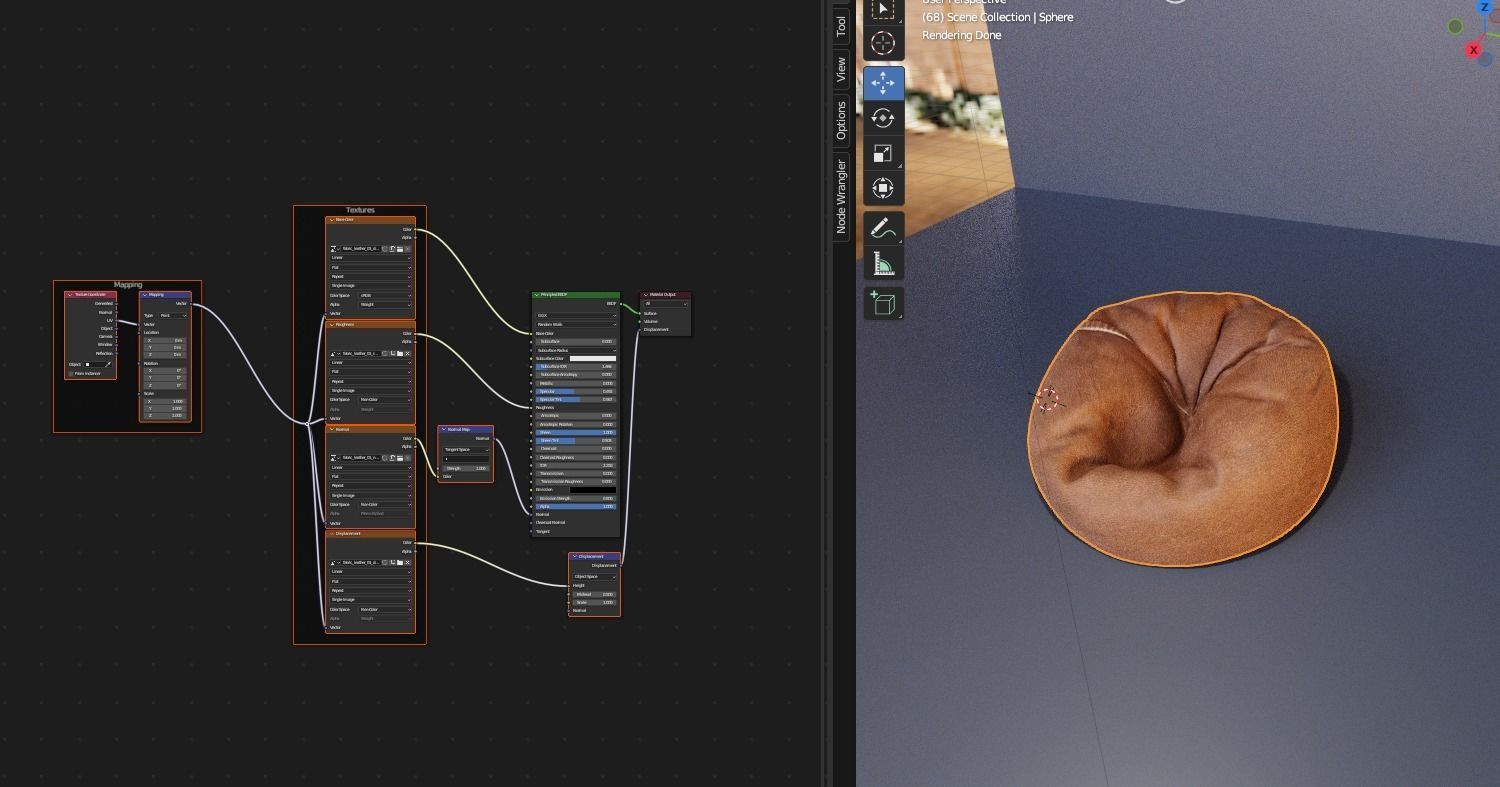This screenshot has width=1500, height=787.
Task: Unlink the image in Base Color node
Action: 408,249
